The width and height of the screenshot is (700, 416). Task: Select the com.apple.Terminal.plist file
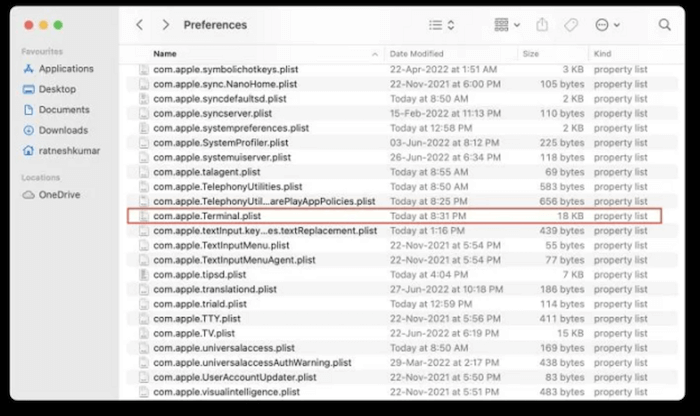pos(207,215)
